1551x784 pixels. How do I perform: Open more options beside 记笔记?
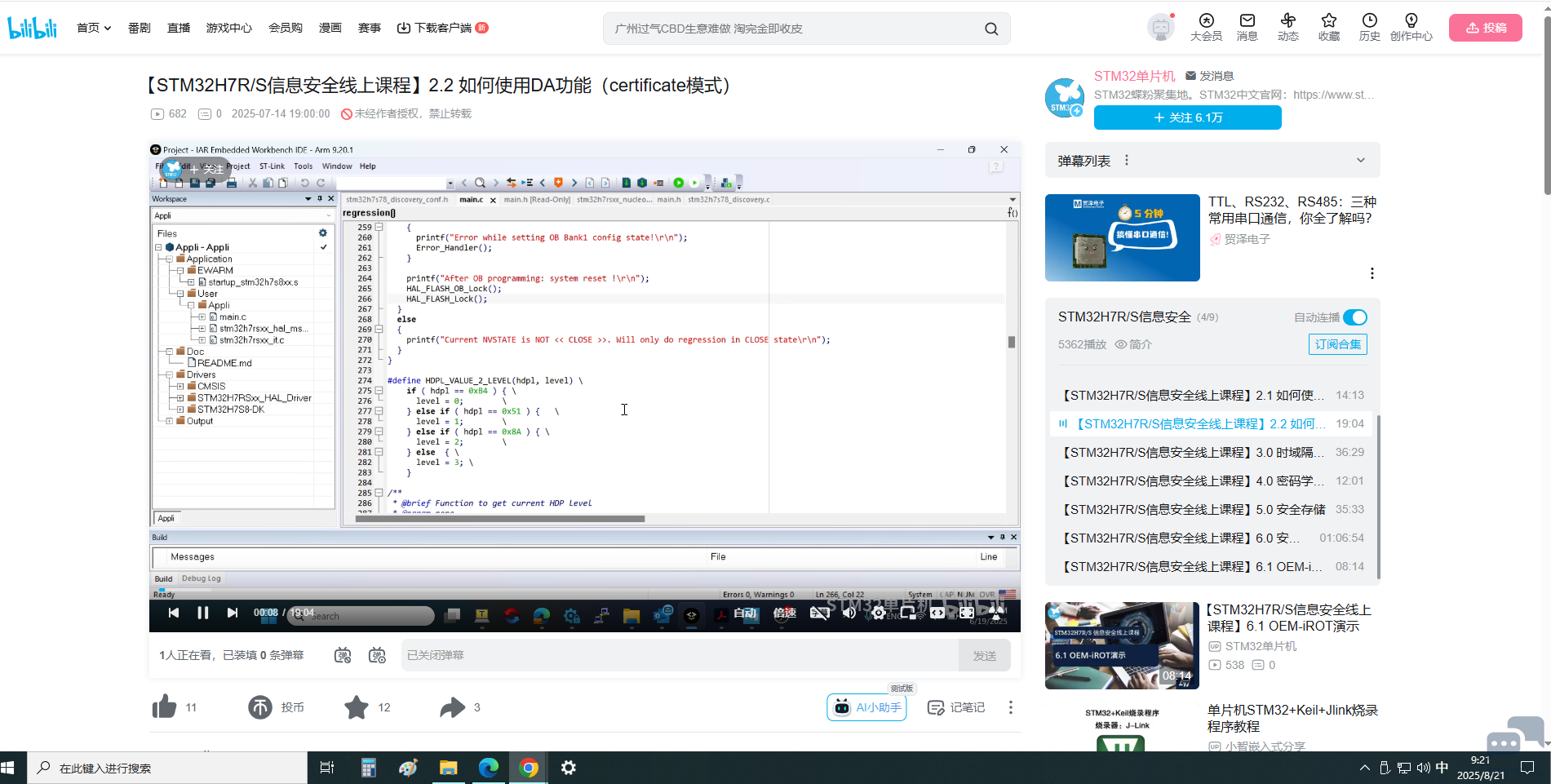coord(1010,707)
